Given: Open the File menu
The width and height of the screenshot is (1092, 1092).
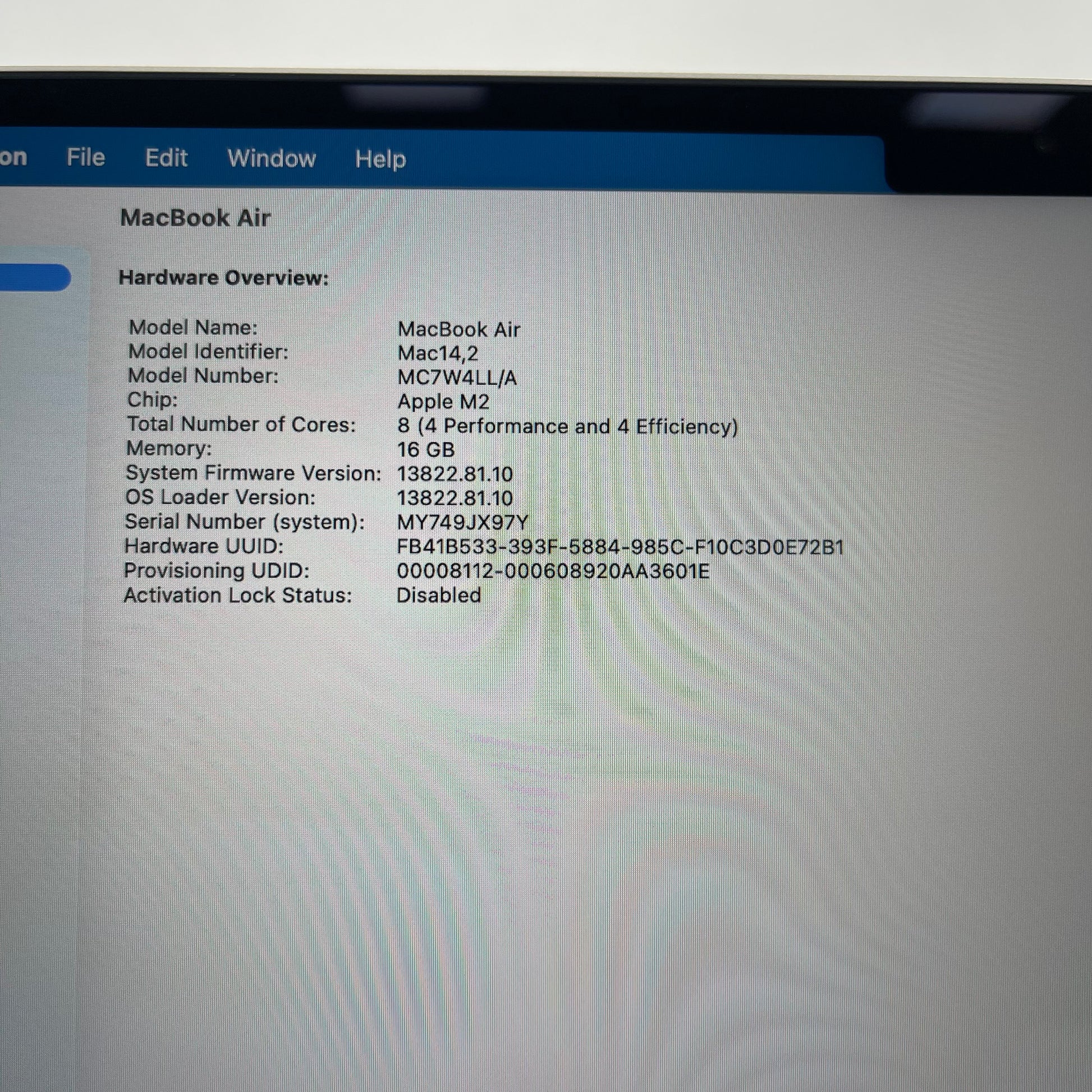Looking at the screenshot, I should coord(85,157).
